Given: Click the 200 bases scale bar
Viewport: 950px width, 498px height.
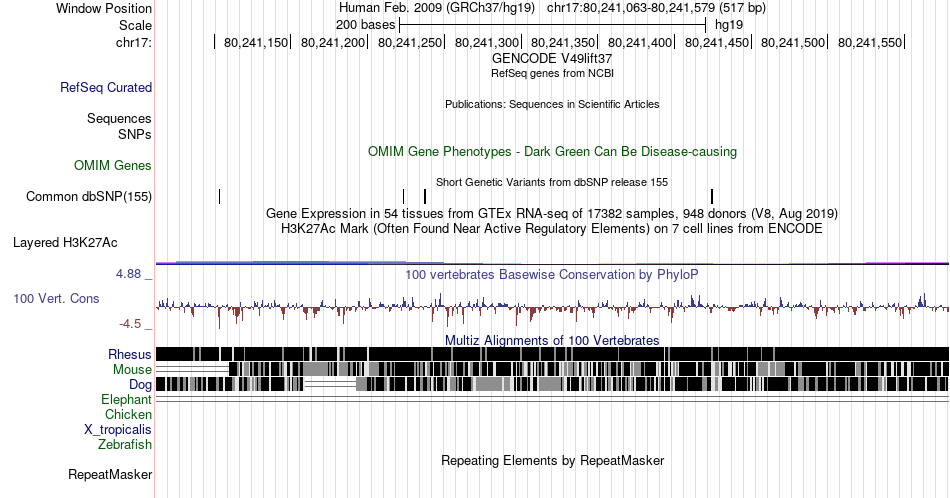Looking at the screenshot, I should pos(553,25).
